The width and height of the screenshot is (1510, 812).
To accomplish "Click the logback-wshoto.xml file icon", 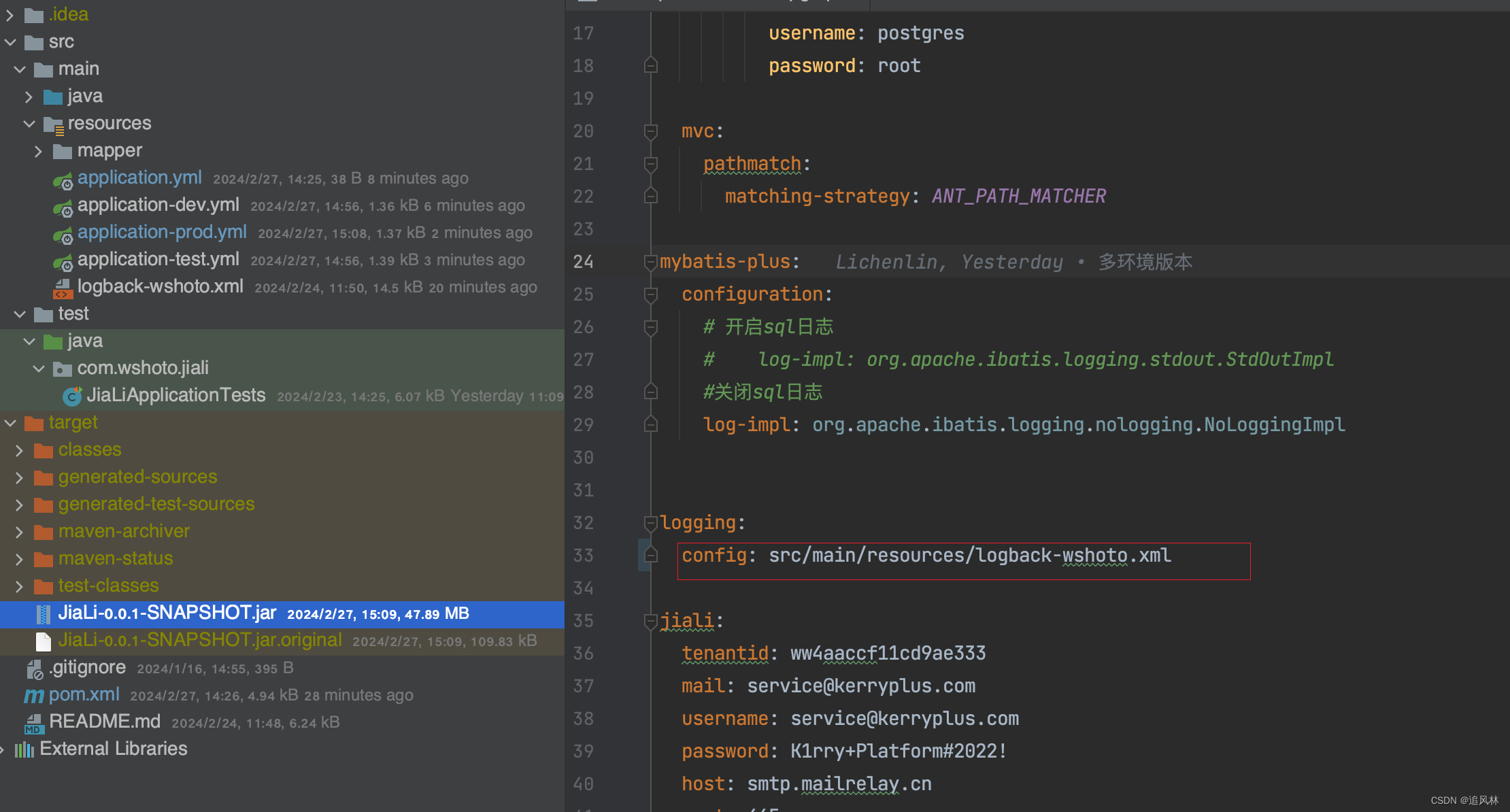I will pyautogui.click(x=63, y=288).
